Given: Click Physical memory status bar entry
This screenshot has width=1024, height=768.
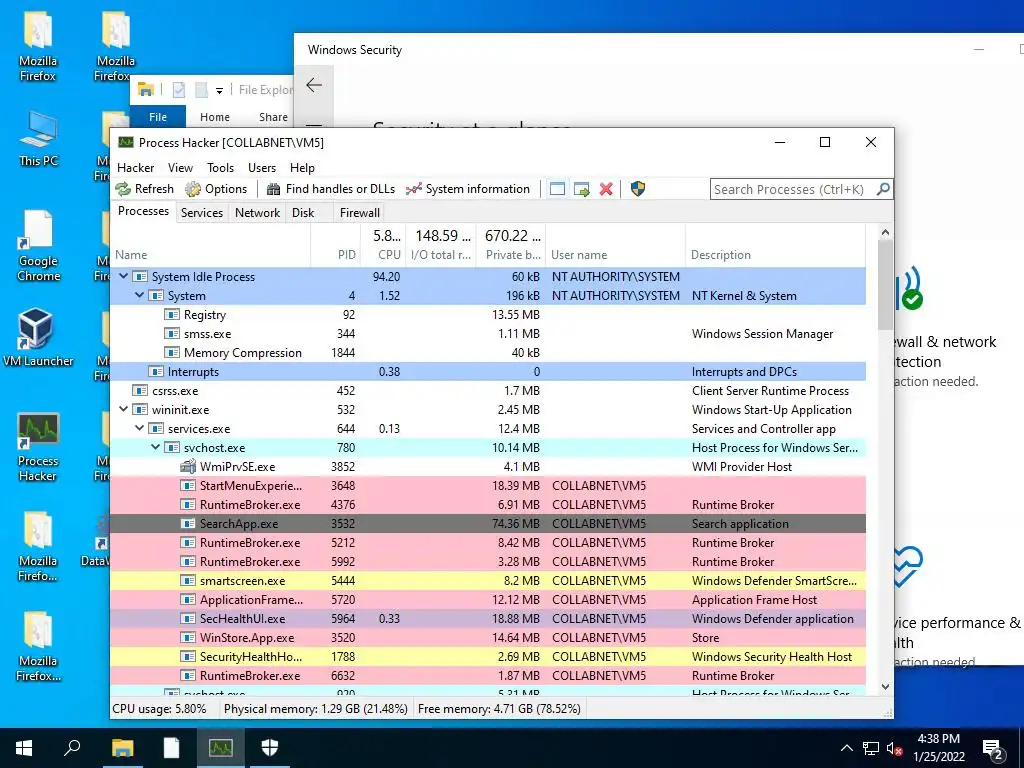Looking at the screenshot, I should [315, 709].
